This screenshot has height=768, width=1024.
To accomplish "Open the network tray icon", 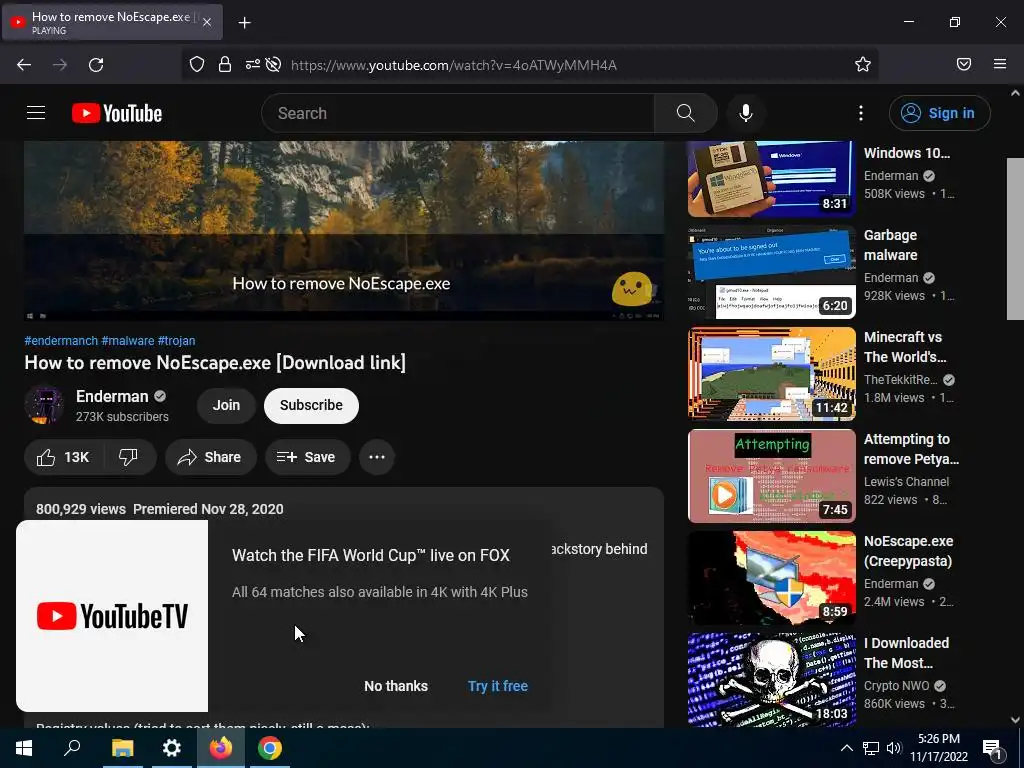I will tap(871, 748).
